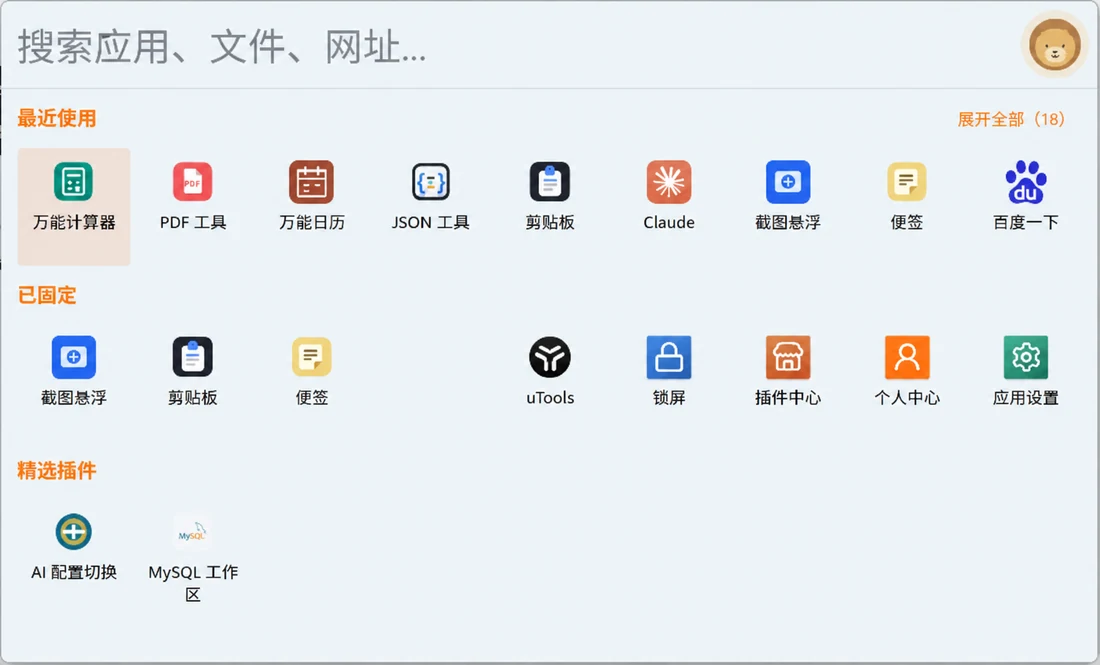Viewport: 1100px width, 665px height.
Task: Open pinned 截图悬浮 under 已固定
Action: pyautogui.click(x=74, y=371)
